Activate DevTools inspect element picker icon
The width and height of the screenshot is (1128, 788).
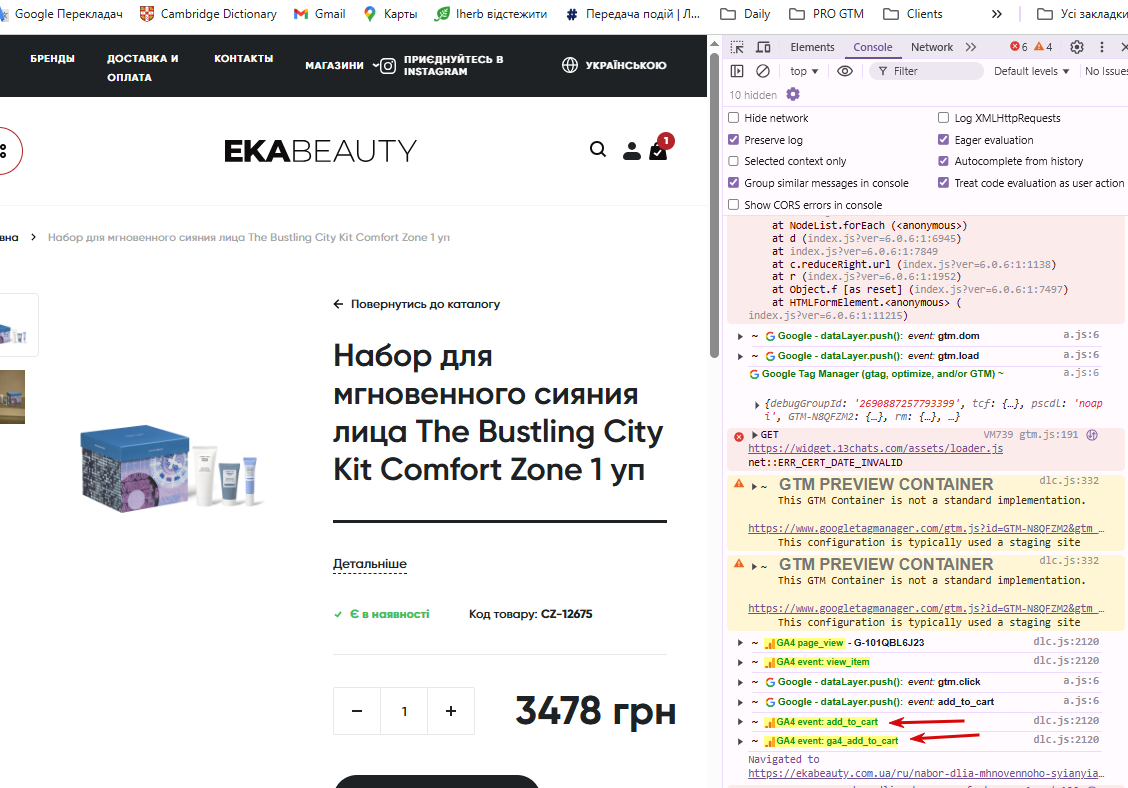737,47
